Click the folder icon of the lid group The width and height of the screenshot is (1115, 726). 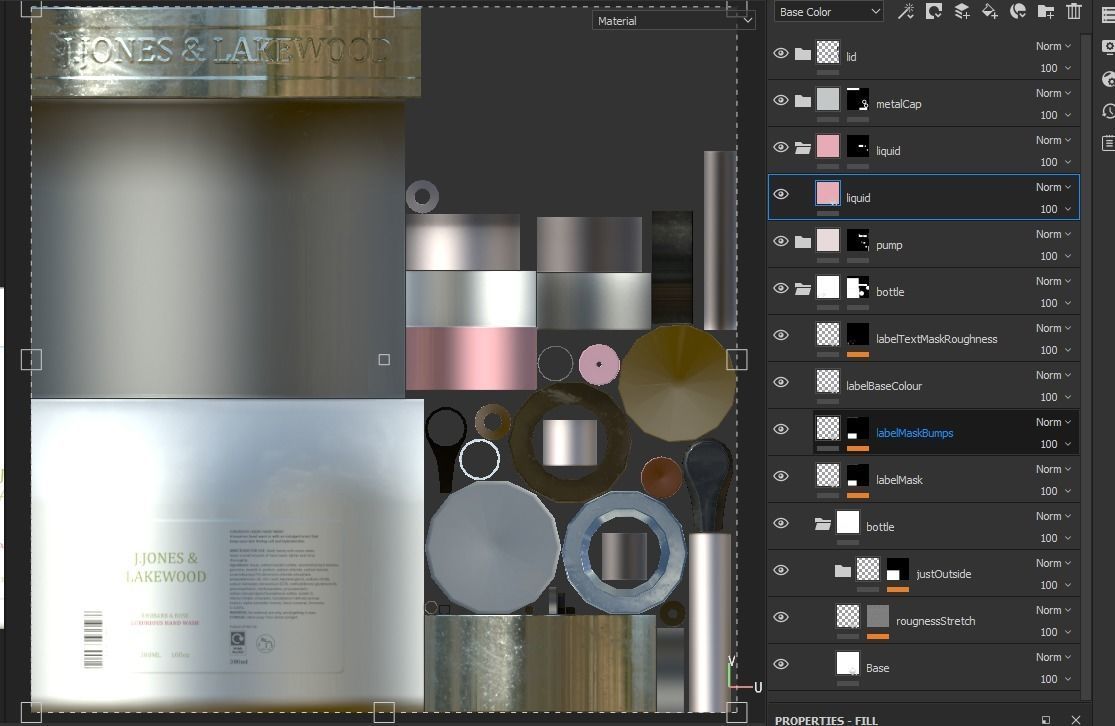[x=803, y=54]
